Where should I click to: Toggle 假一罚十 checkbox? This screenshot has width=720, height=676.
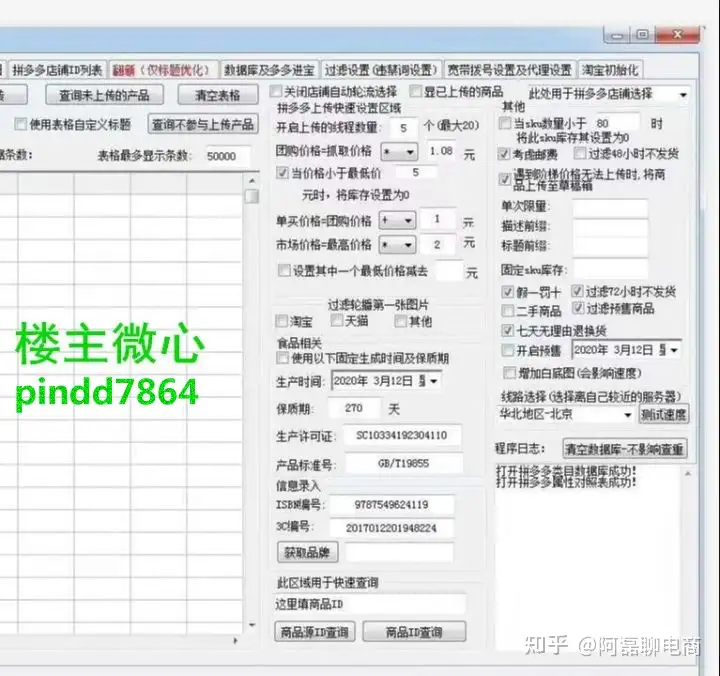pyautogui.click(x=508, y=292)
